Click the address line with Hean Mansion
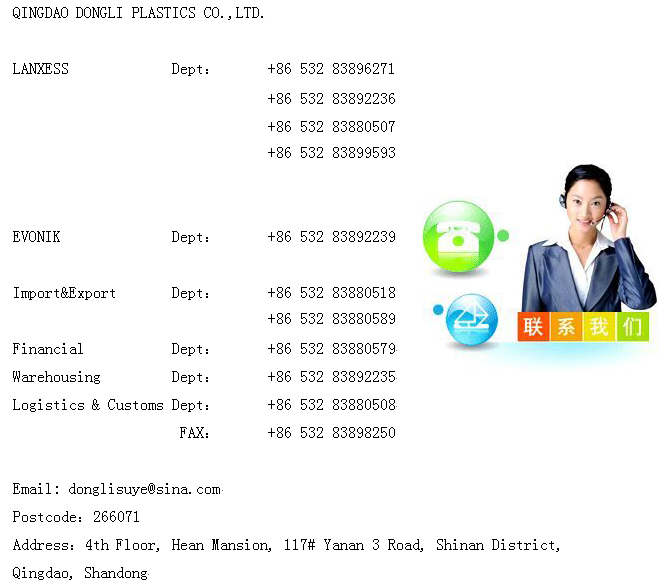Screen dimensions: 658x585 coord(286,545)
